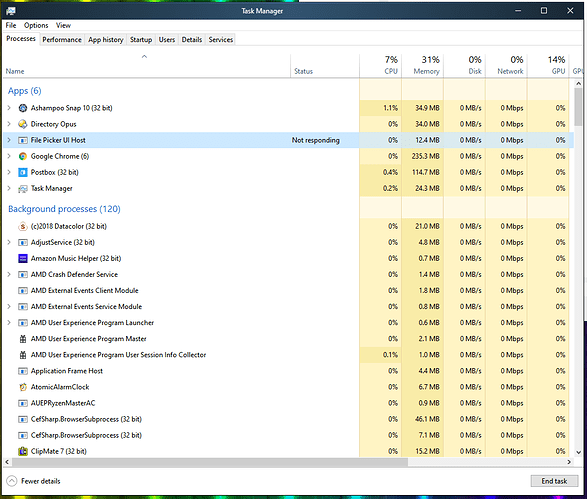587x499 pixels.
Task: Click the ClipMate 7 process icon
Action: [23, 451]
